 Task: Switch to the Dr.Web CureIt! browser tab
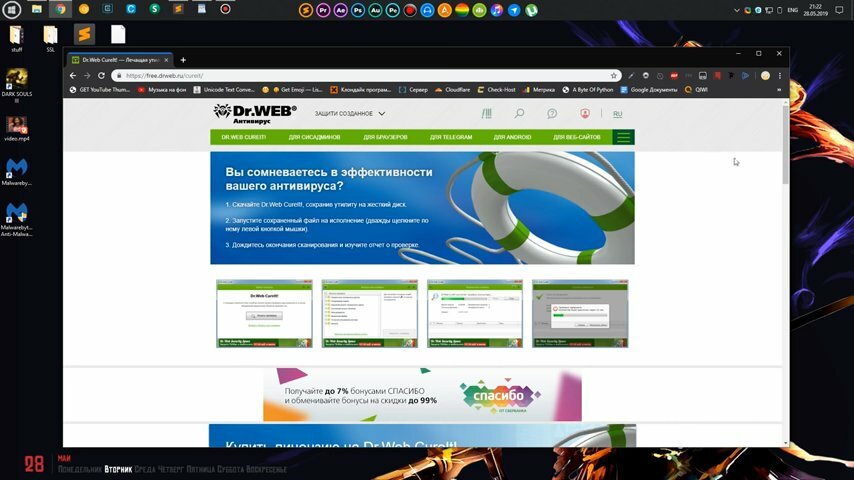[x=119, y=60]
